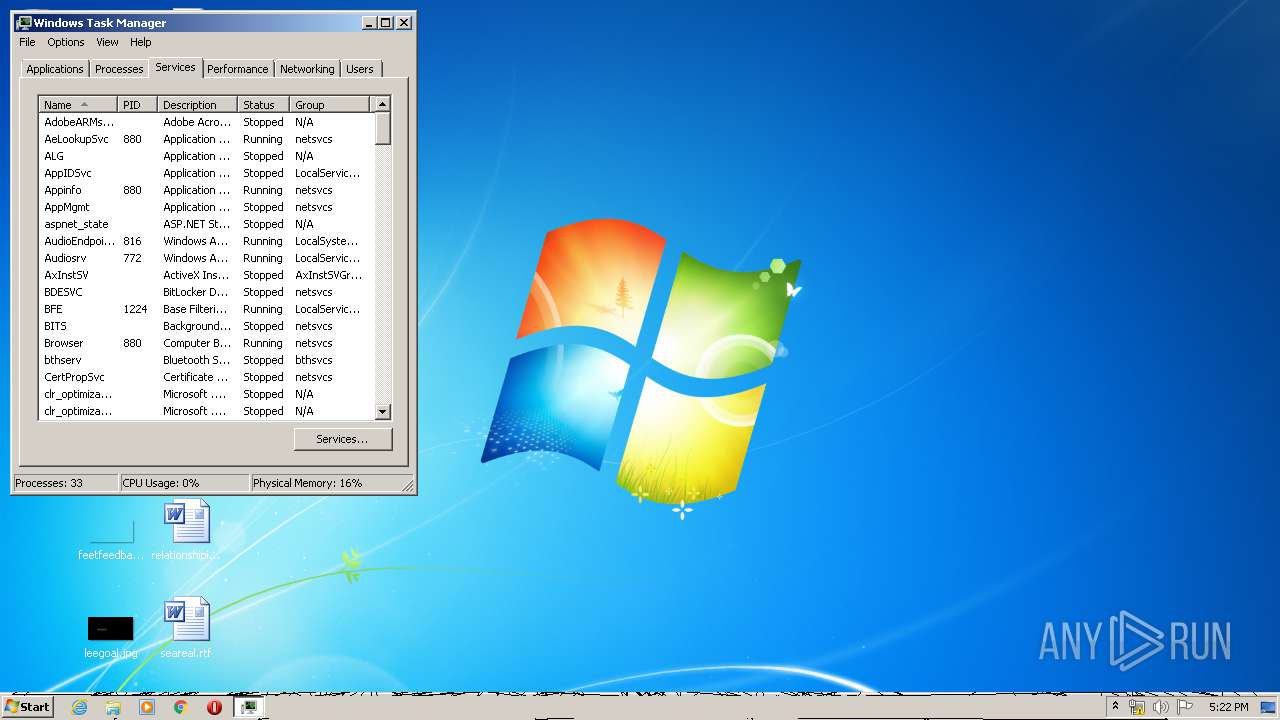The width and height of the screenshot is (1280, 720).
Task: Open the File menu
Action: tap(27, 42)
